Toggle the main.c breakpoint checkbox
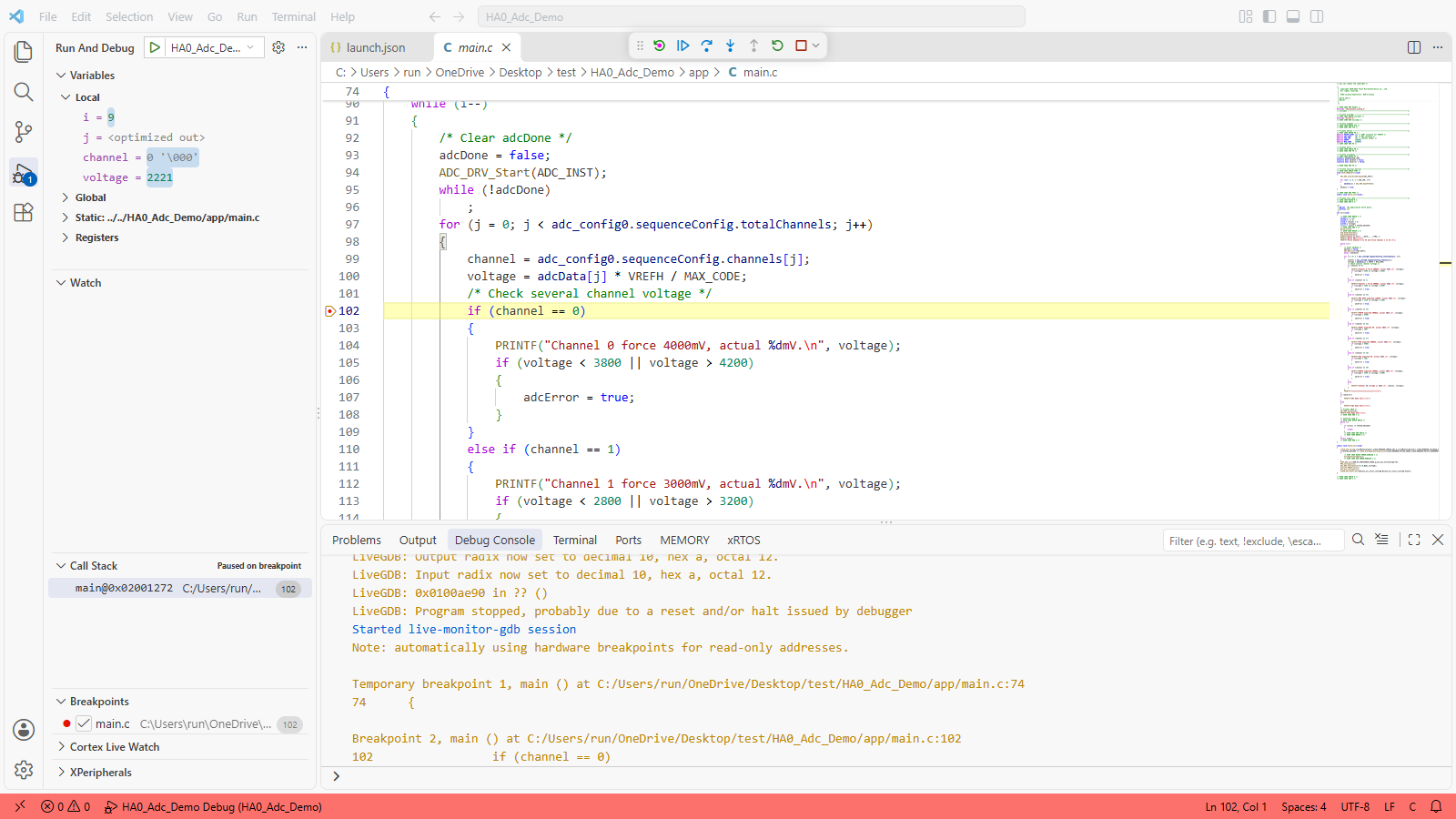Viewport: 1456px width, 819px height. click(x=84, y=723)
